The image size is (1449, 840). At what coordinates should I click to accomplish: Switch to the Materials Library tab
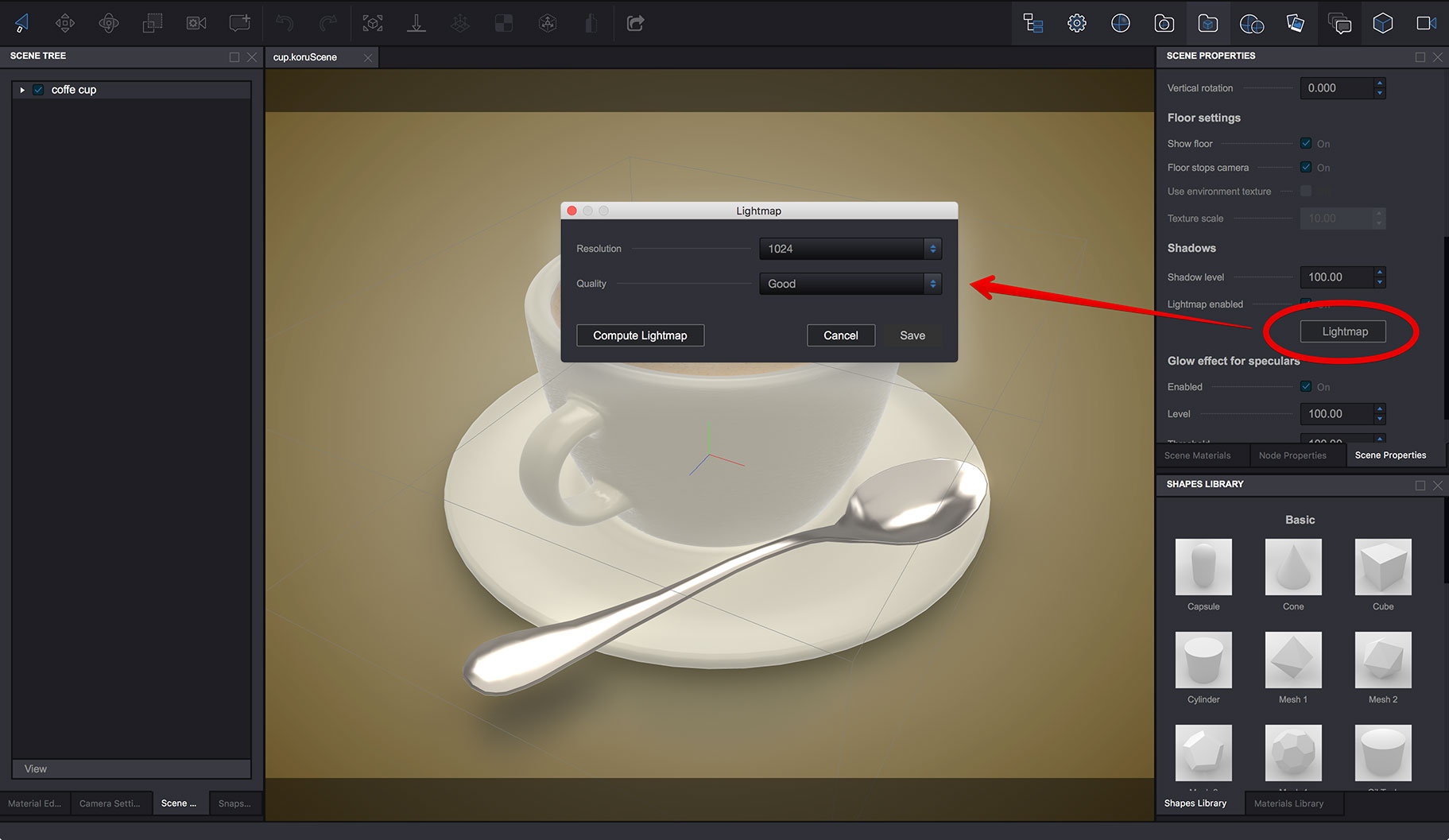[1288, 803]
